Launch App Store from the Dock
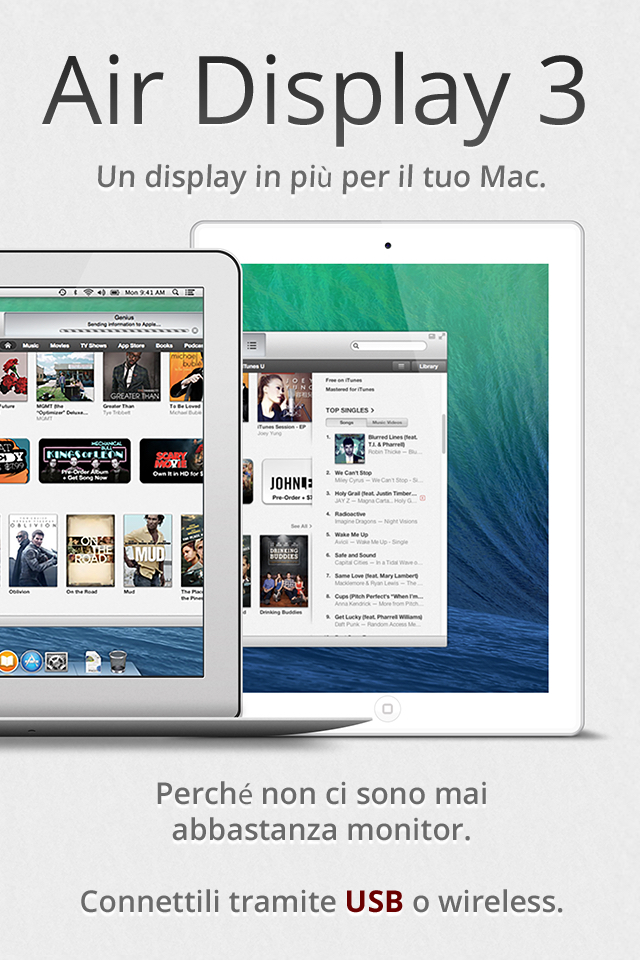 click(31, 661)
